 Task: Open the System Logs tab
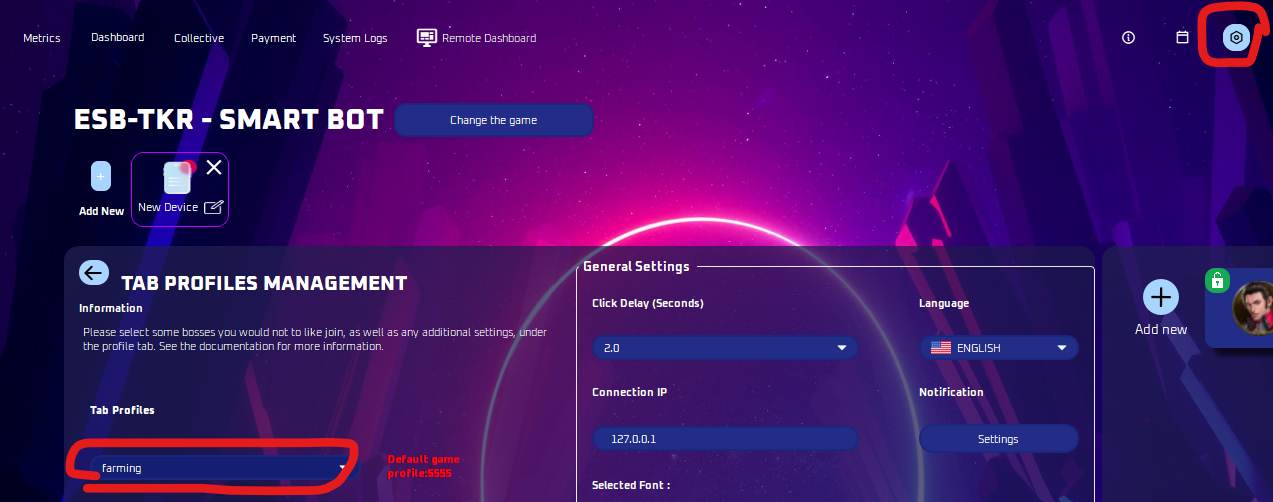[x=355, y=38]
